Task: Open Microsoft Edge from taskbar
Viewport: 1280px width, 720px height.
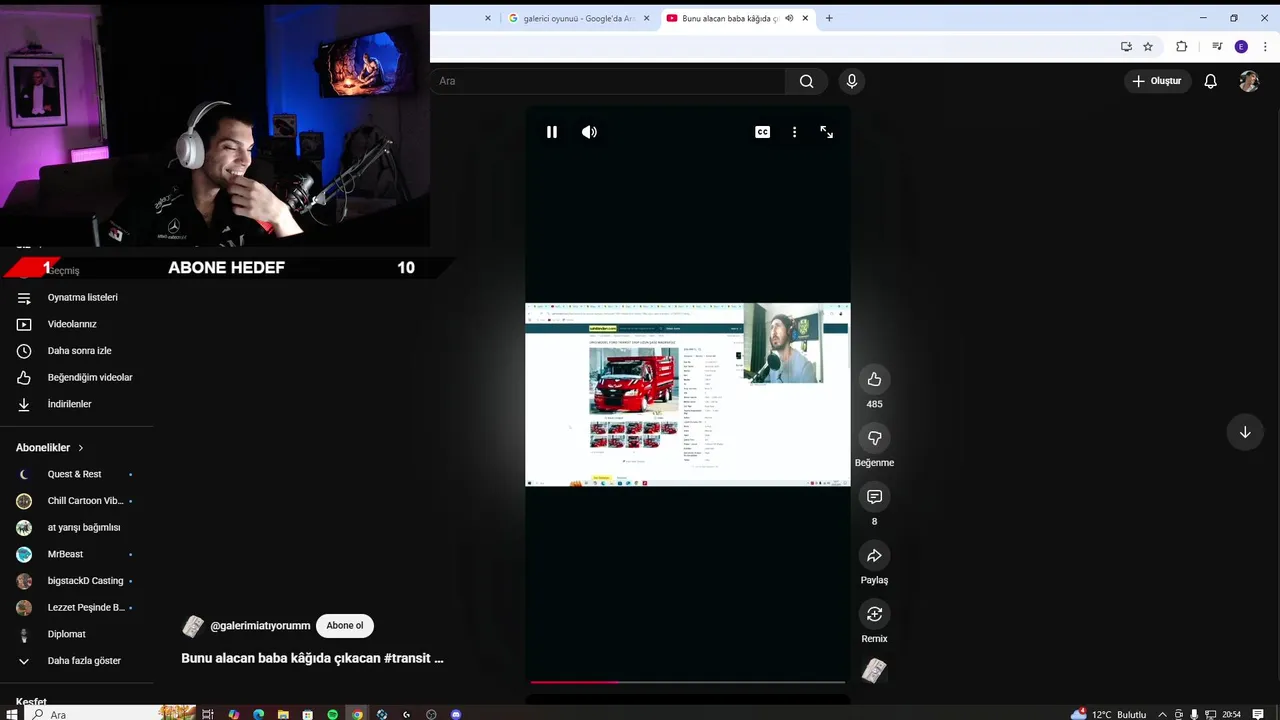Action: tap(258, 714)
